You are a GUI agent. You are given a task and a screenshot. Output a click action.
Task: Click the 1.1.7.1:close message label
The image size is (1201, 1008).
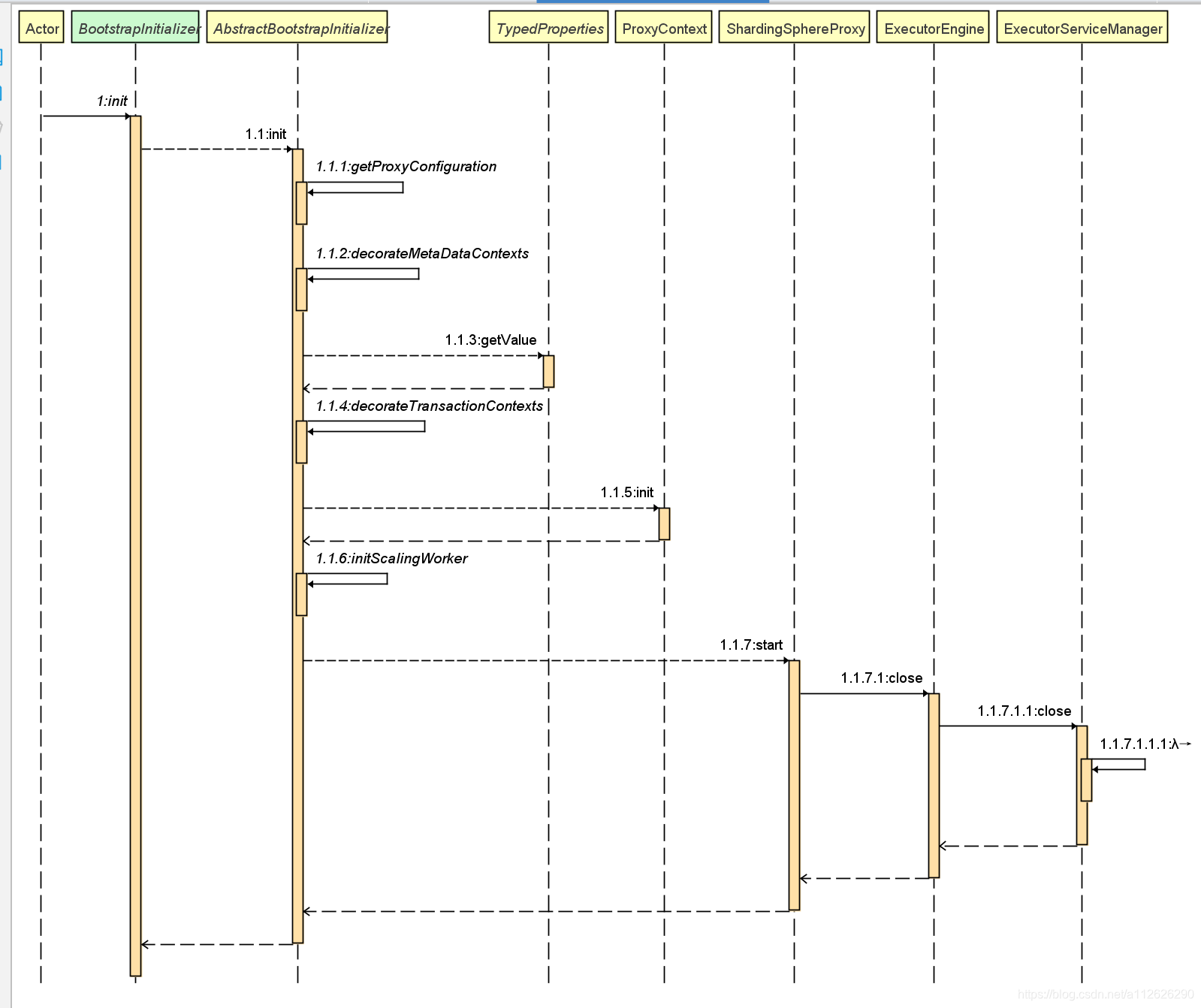click(882, 678)
